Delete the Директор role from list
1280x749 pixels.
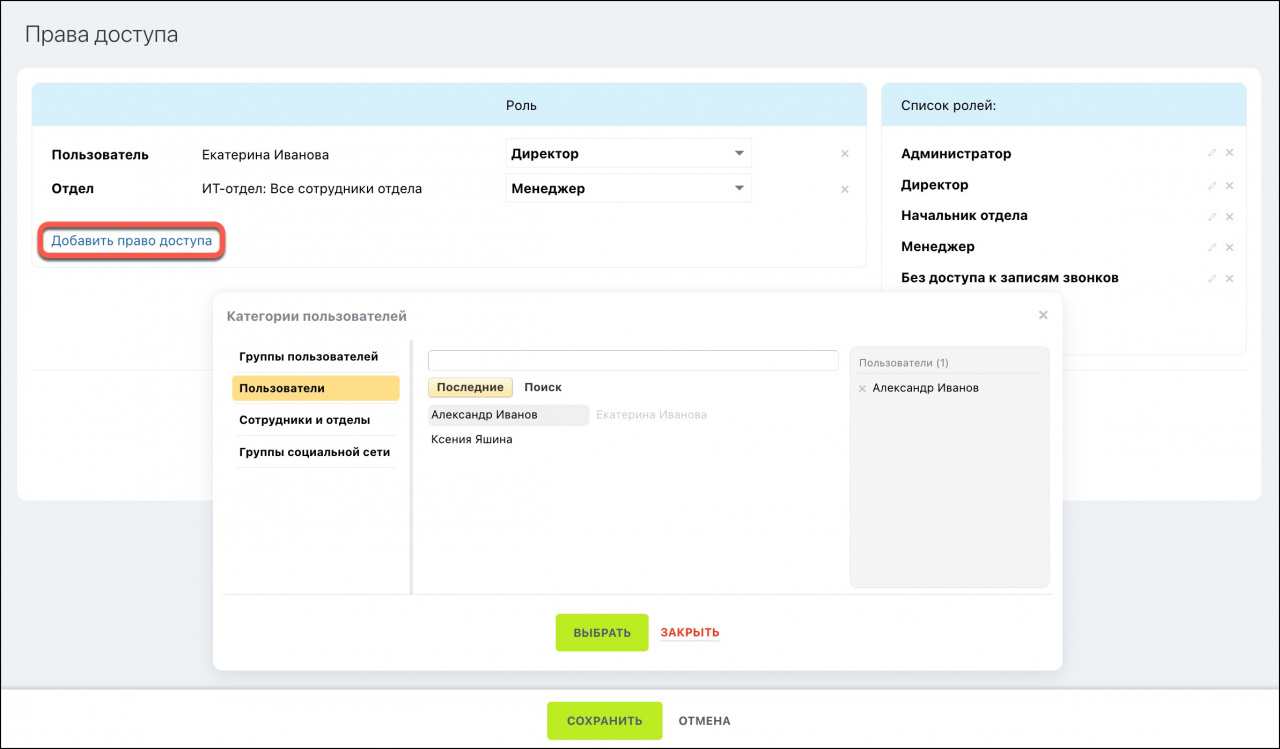(1230, 186)
